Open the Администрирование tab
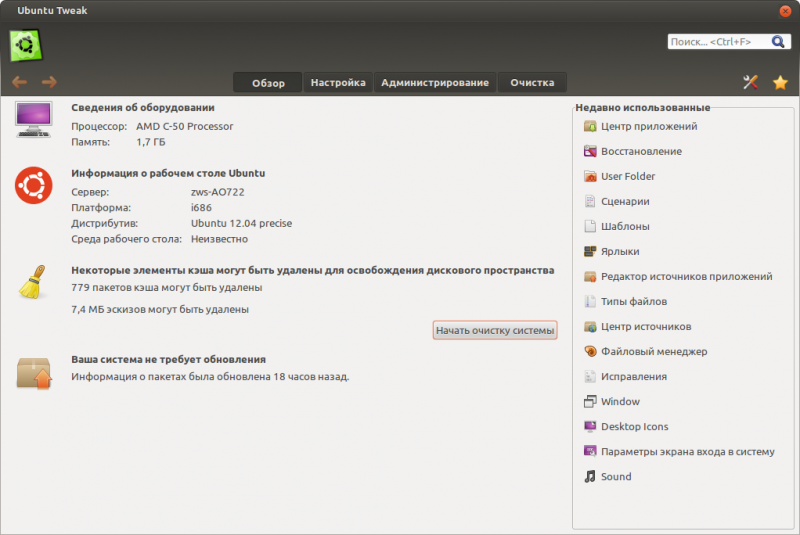The width and height of the screenshot is (800, 535). (x=435, y=83)
